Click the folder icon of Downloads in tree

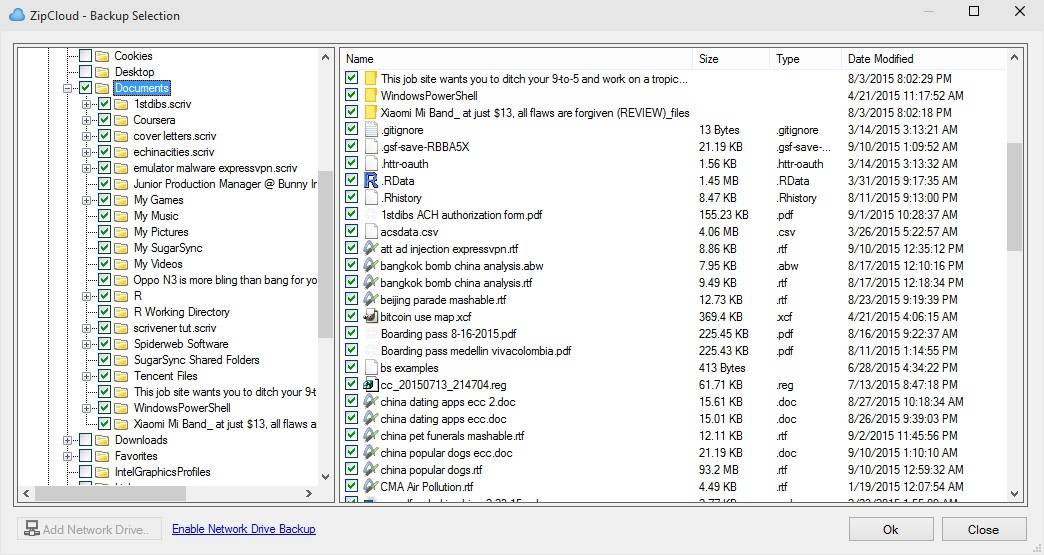102,440
